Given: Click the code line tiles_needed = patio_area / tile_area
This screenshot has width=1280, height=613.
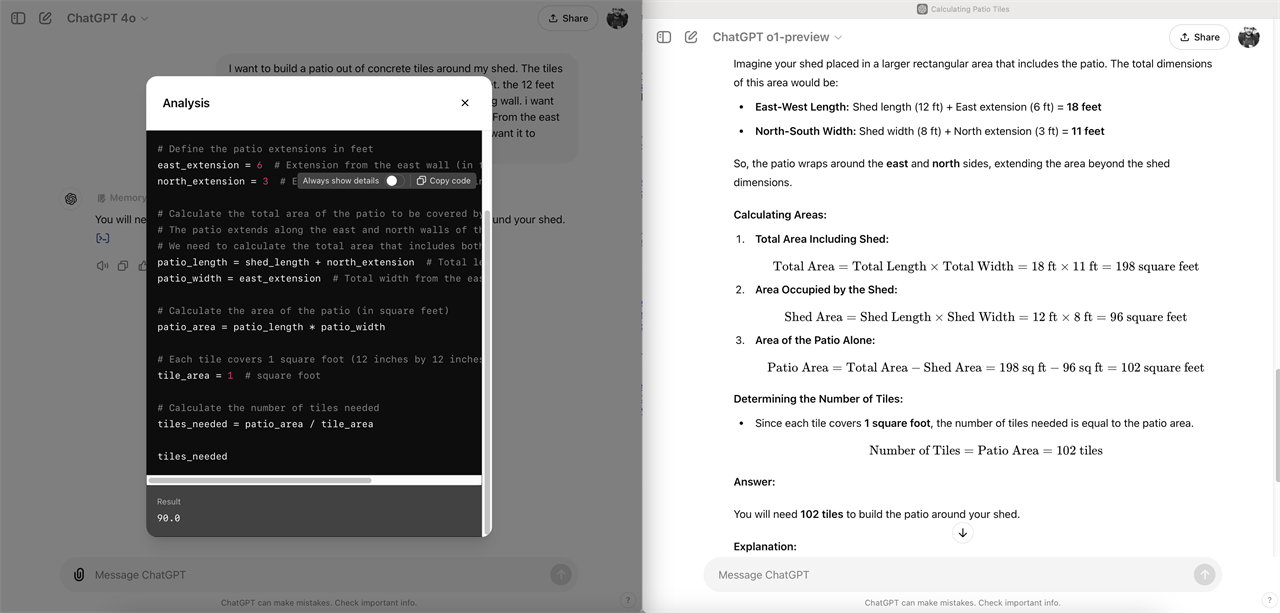Looking at the screenshot, I should [x=265, y=424].
